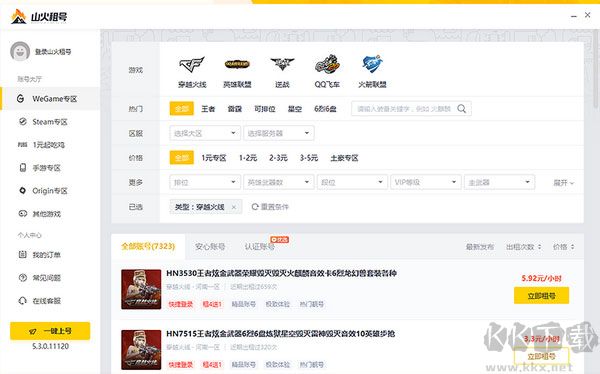The image size is (600, 374).
Task: Open the 英雄武器数 dropdown
Action: [x=279, y=182]
